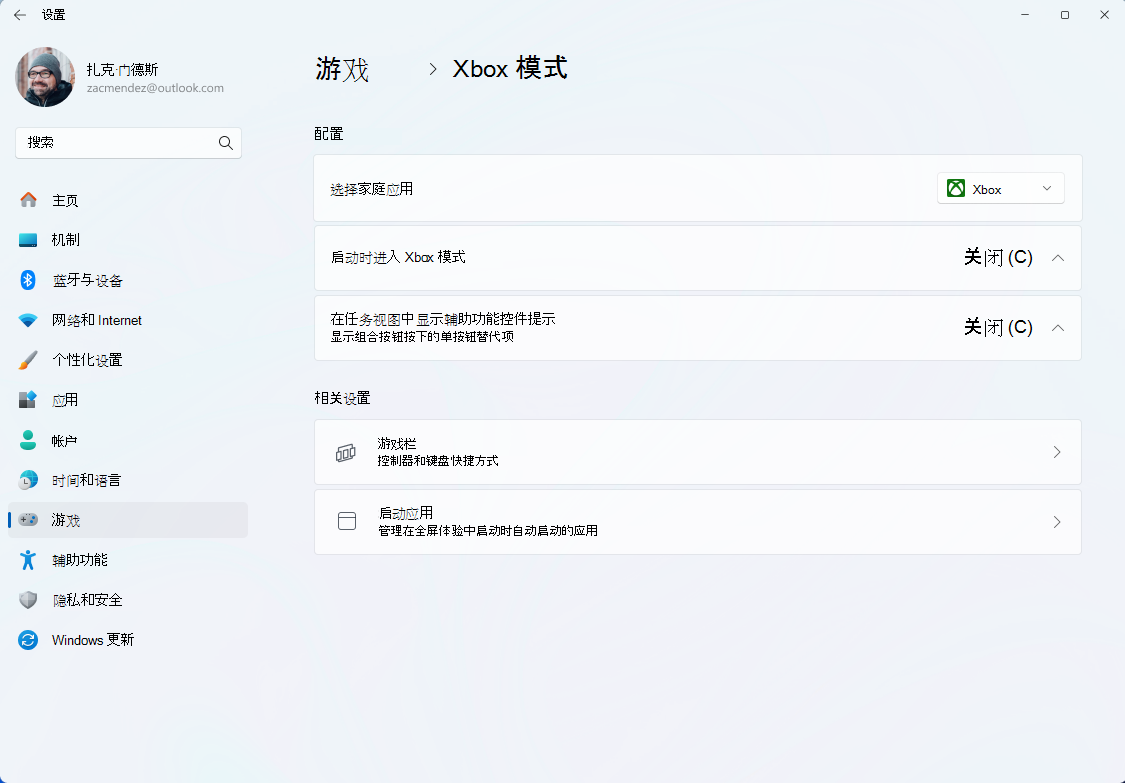The image size is (1125, 783).
Task: Click the back arrow in title bar
Action: tap(20, 15)
